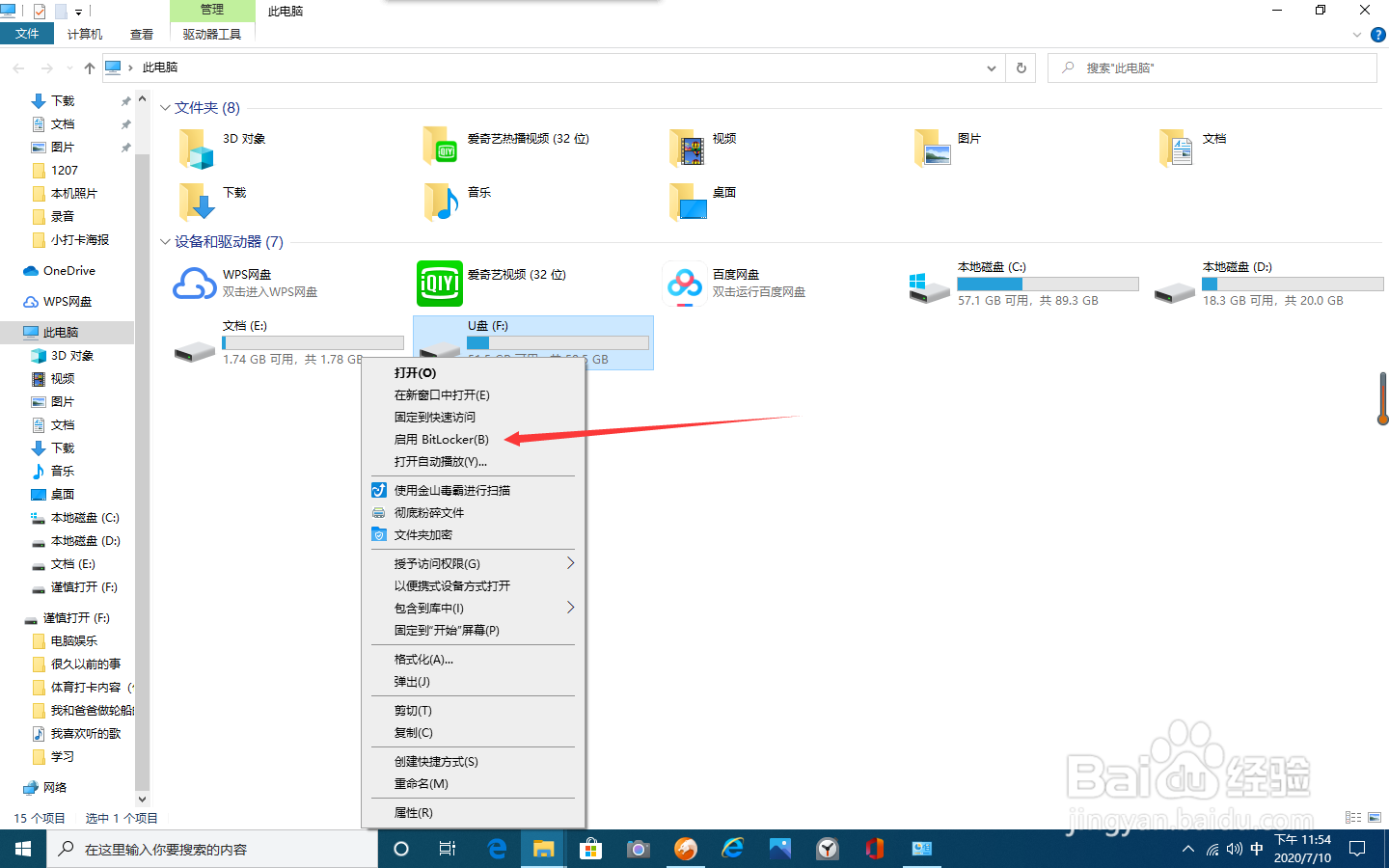Choose 属性(R) in context menu
Viewport: 1389px width, 868px height.
click(x=474, y=812)
